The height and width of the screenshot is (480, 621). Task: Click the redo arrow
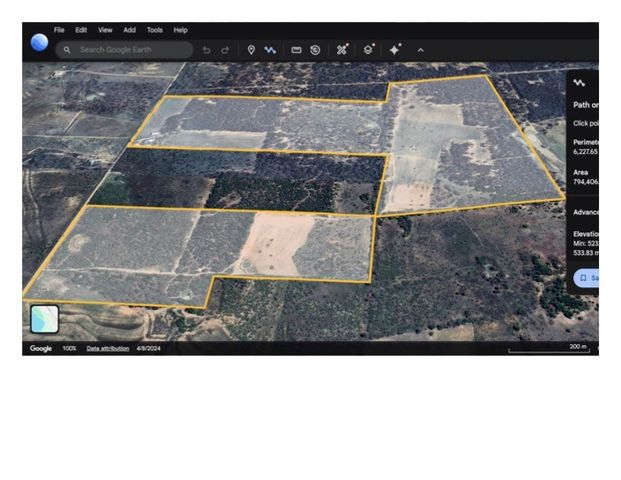pyautogui.click(x=225, y=50)
